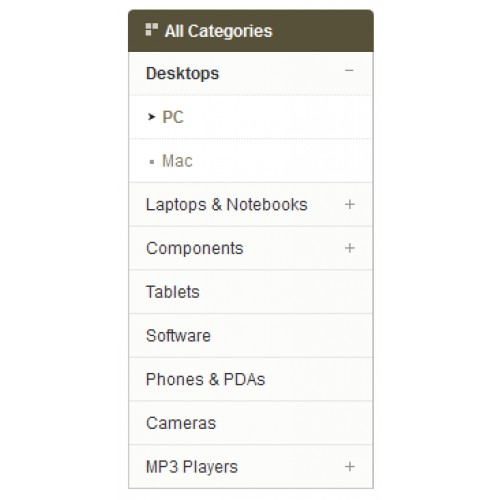Open Phones & PDAs category
500x500 pixels.
coord(205,379)
